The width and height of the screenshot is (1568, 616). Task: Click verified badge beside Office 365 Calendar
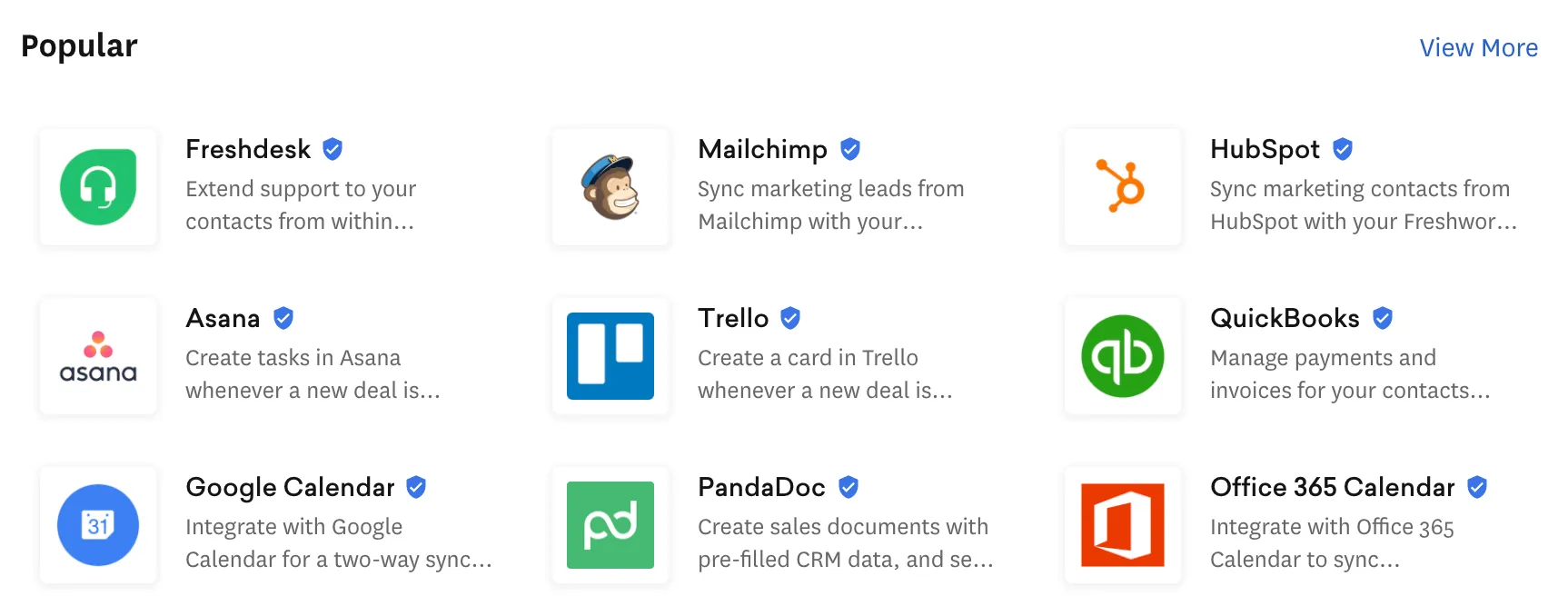click(x=1477, y=487)
